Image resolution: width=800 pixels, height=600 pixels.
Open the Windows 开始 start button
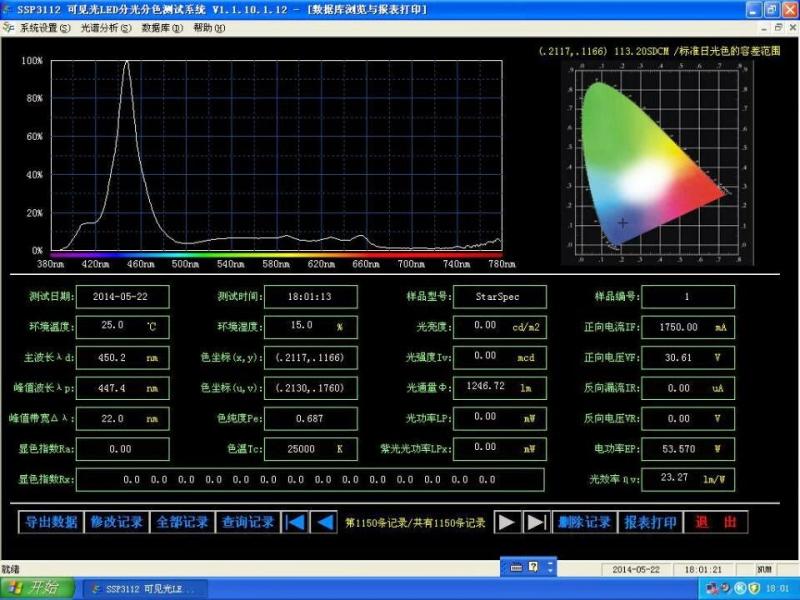[x=37, y=588]
